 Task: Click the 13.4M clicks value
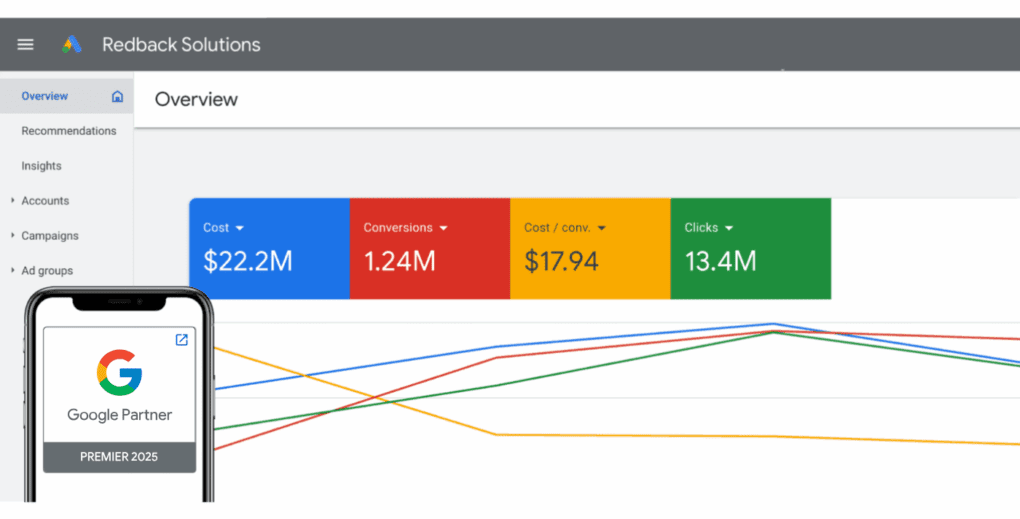coord(721,261)
